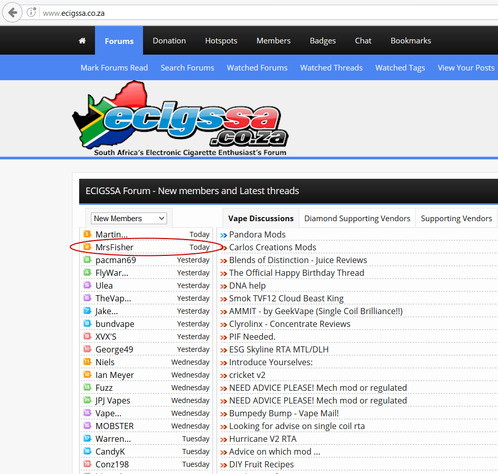Select the Vape Discussions tab
Screen dimensions: 498x474
[x=261, y=218]
